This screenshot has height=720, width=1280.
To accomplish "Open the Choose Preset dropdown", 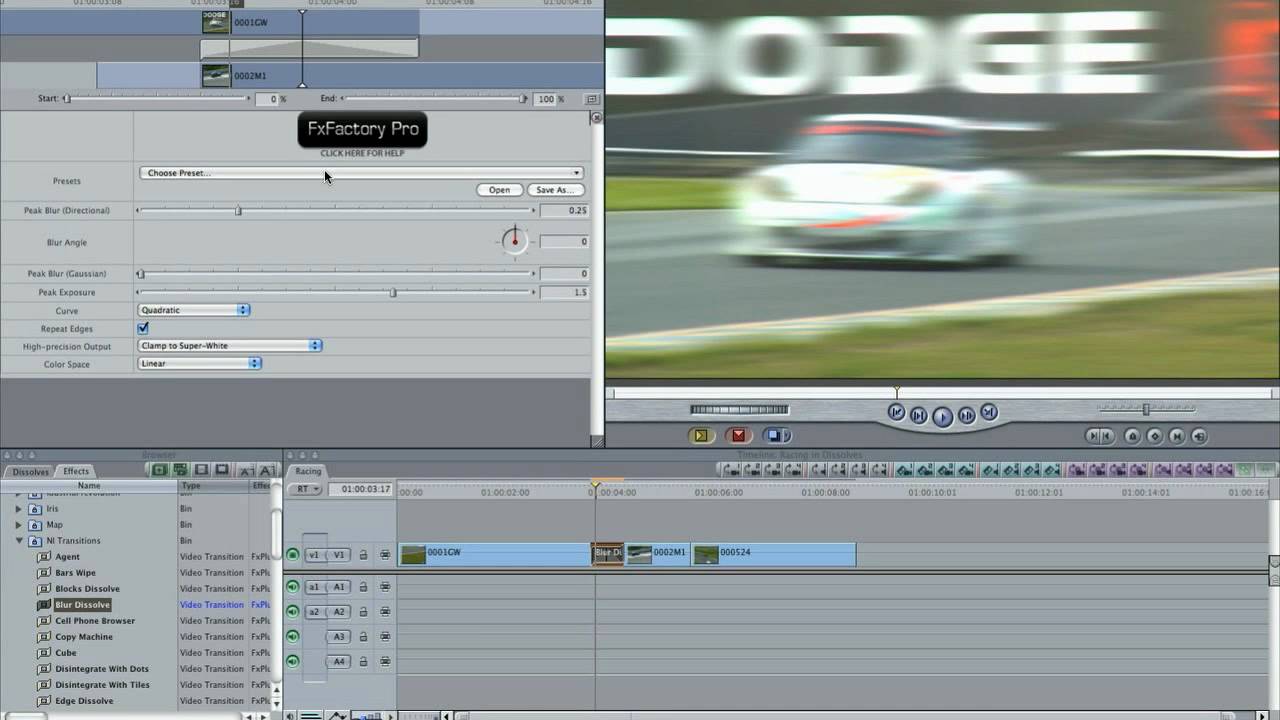I will point(361,173).
